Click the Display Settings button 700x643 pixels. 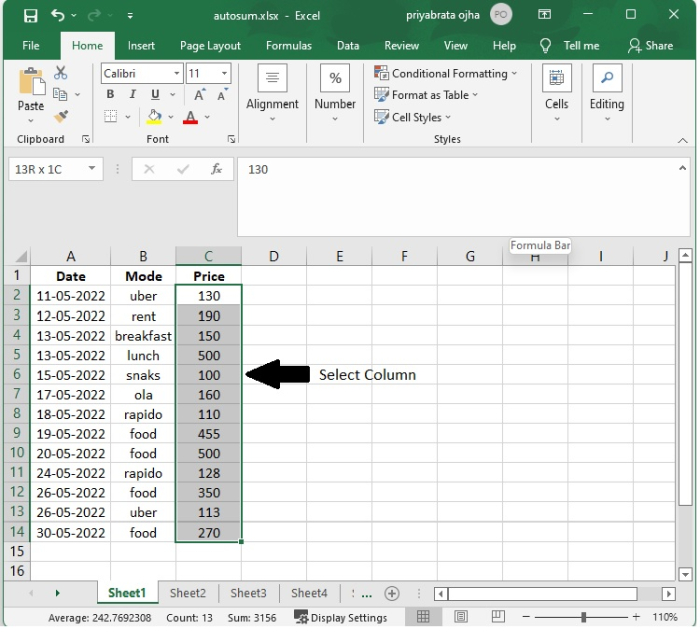coord(341,618)
